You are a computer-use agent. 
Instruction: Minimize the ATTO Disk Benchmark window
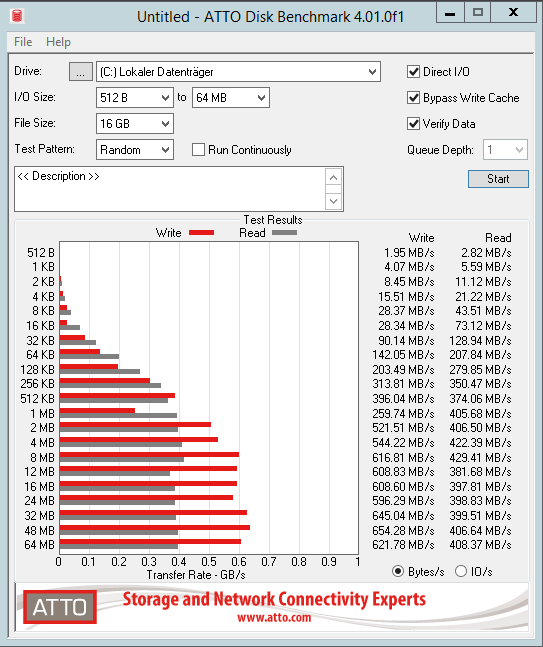click(x=450, y=12)
